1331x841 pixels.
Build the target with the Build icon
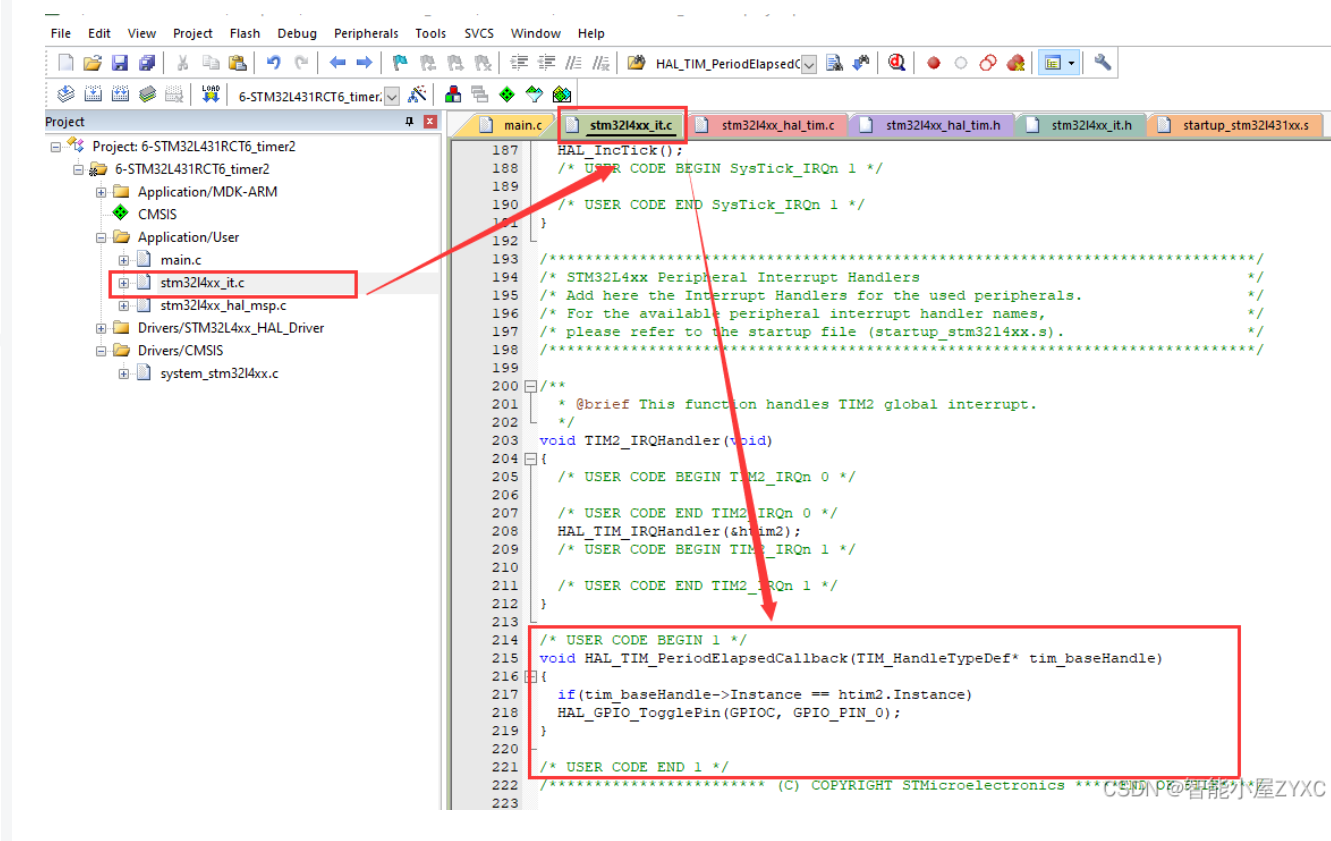coord(93,94)
